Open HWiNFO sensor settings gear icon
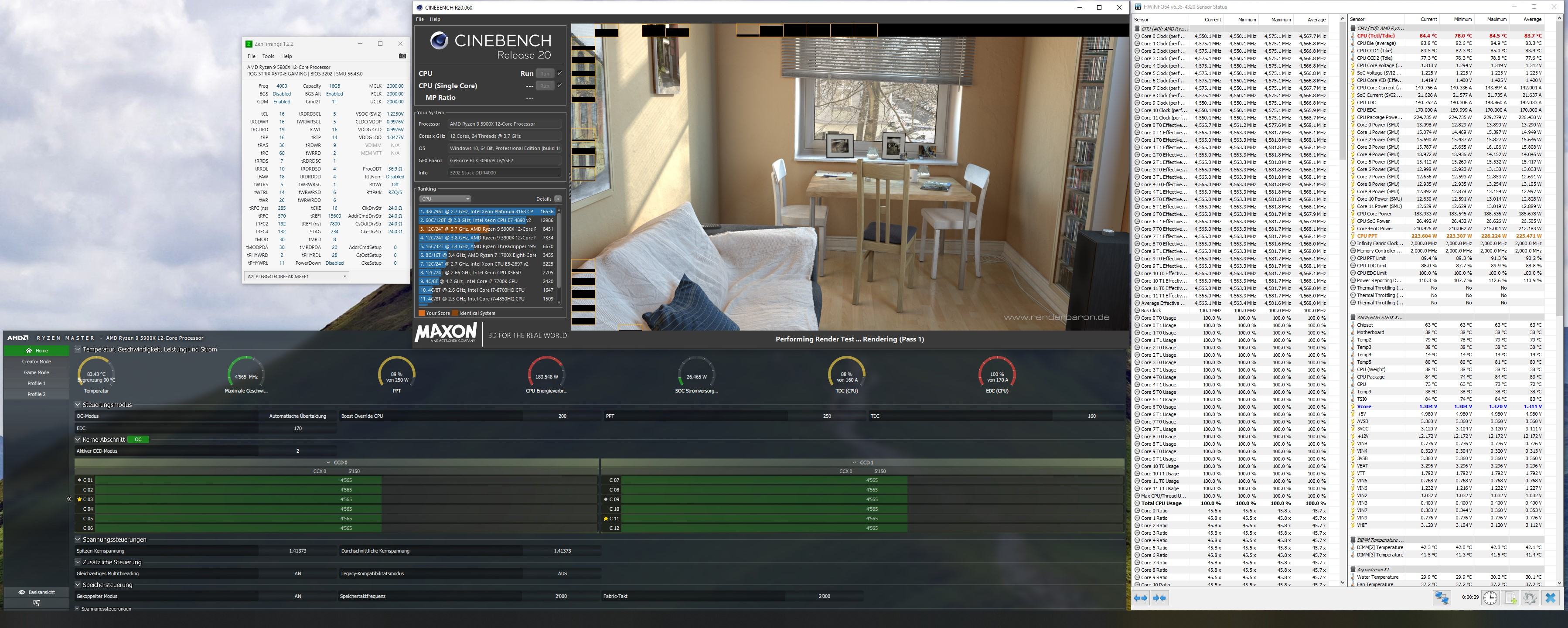Image resolution: width=1568 pixels, height=628 pixels. (1530, 597)
